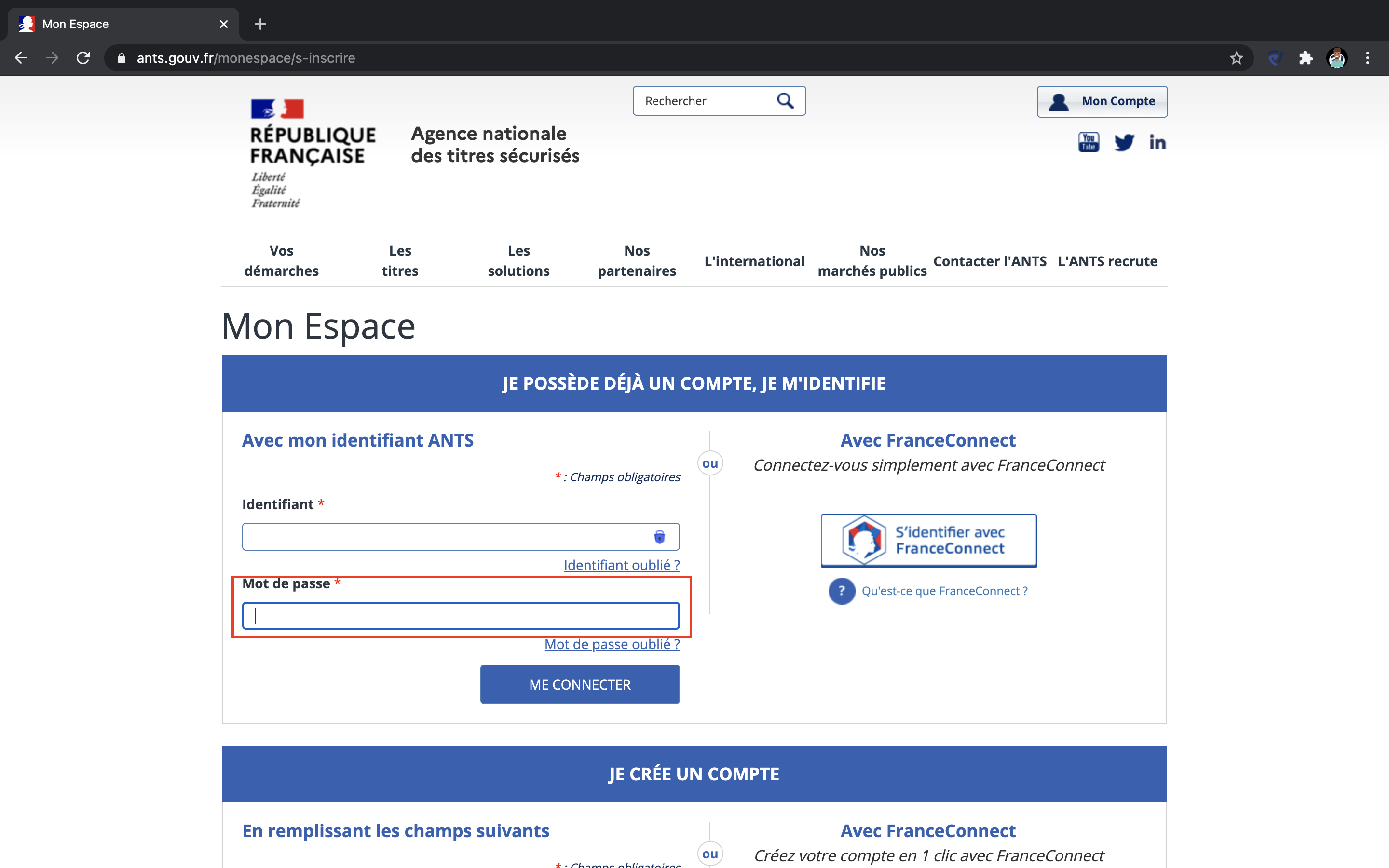Open the blue shield extension icon
The width and height of the screenshot is (1389, 868).
tap(1275, 58)
